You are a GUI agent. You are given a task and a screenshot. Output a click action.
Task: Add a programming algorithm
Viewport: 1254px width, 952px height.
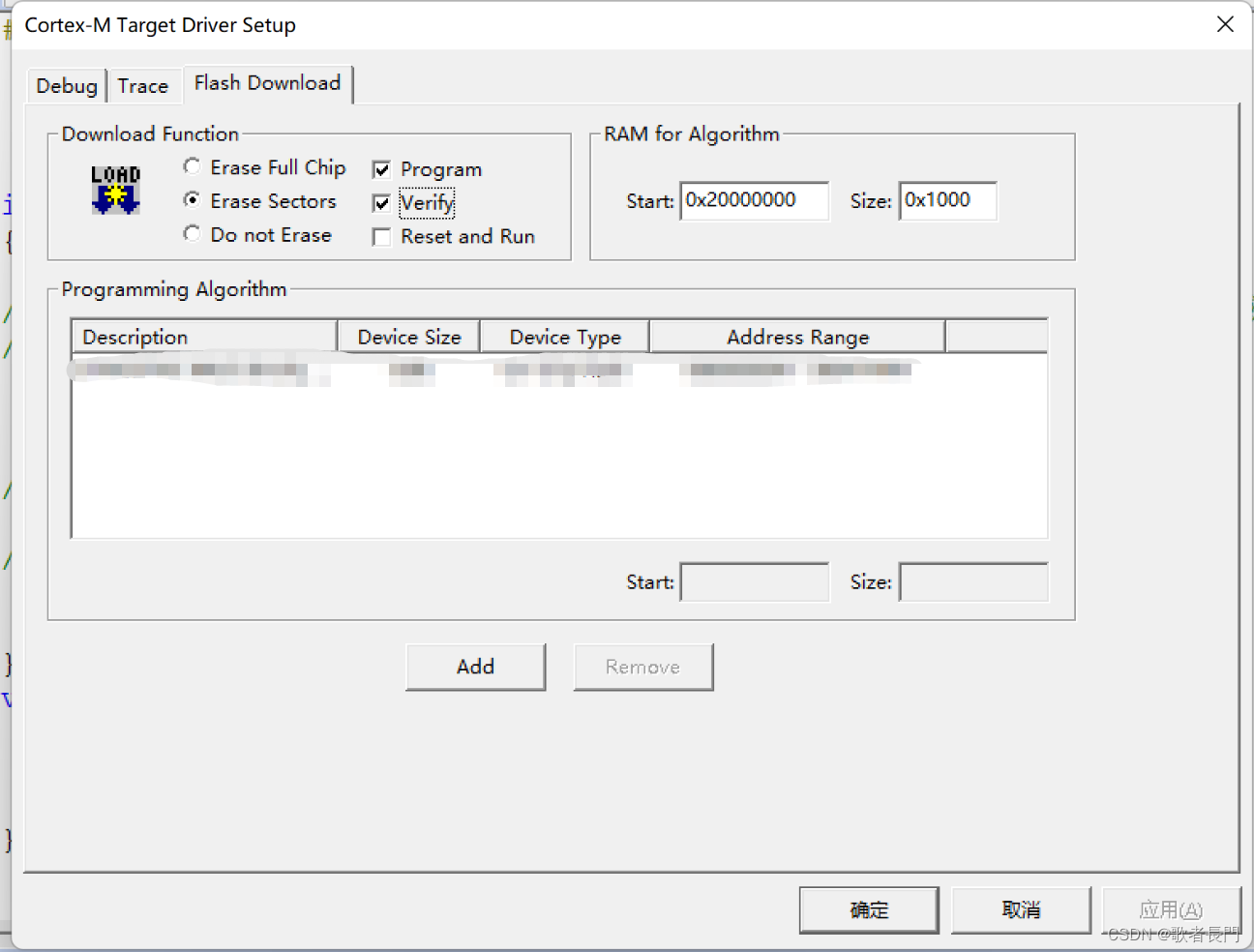[x=476, y=667]
